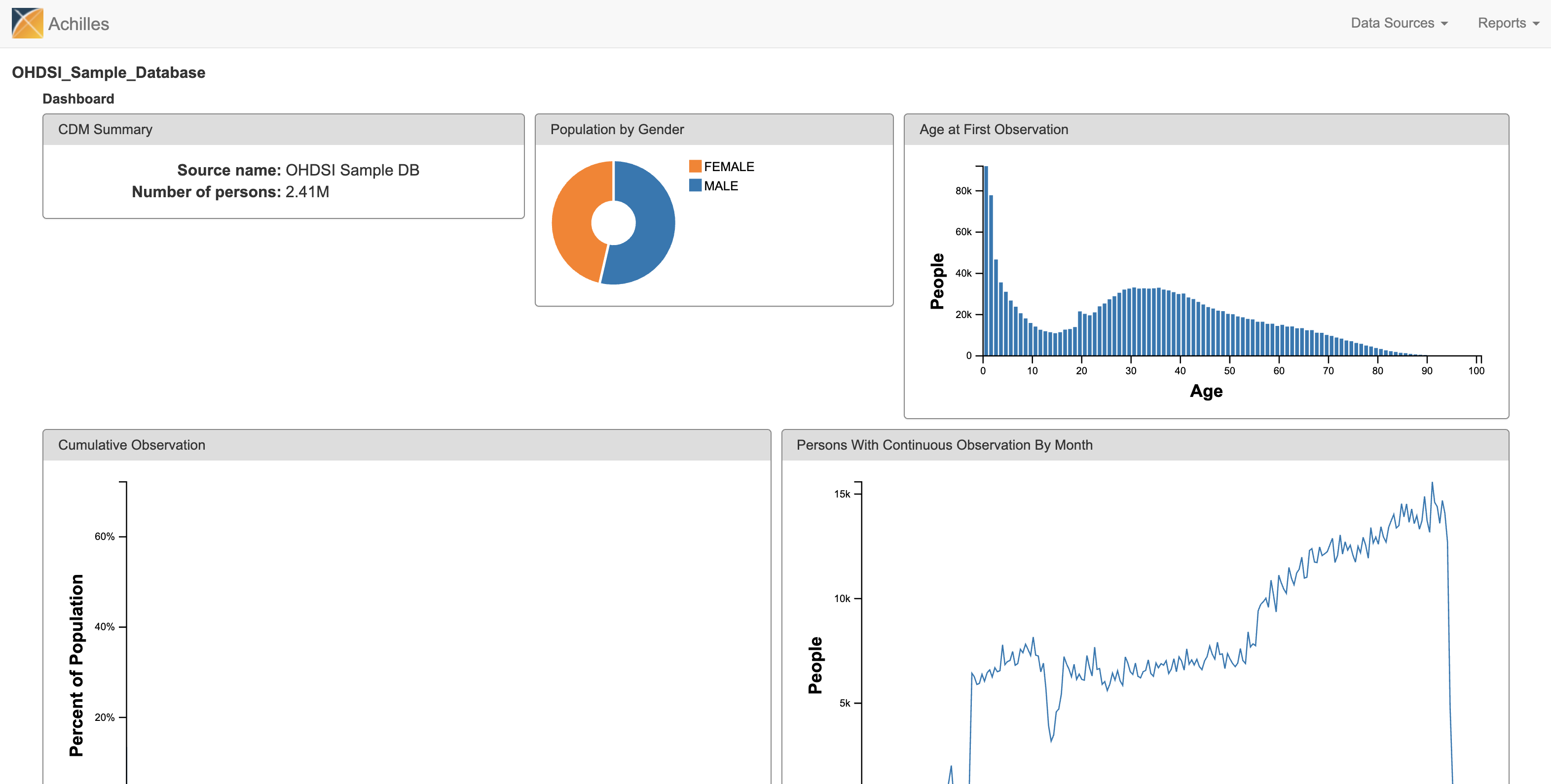Click the FEMALE legend label text

coord(729,167)
